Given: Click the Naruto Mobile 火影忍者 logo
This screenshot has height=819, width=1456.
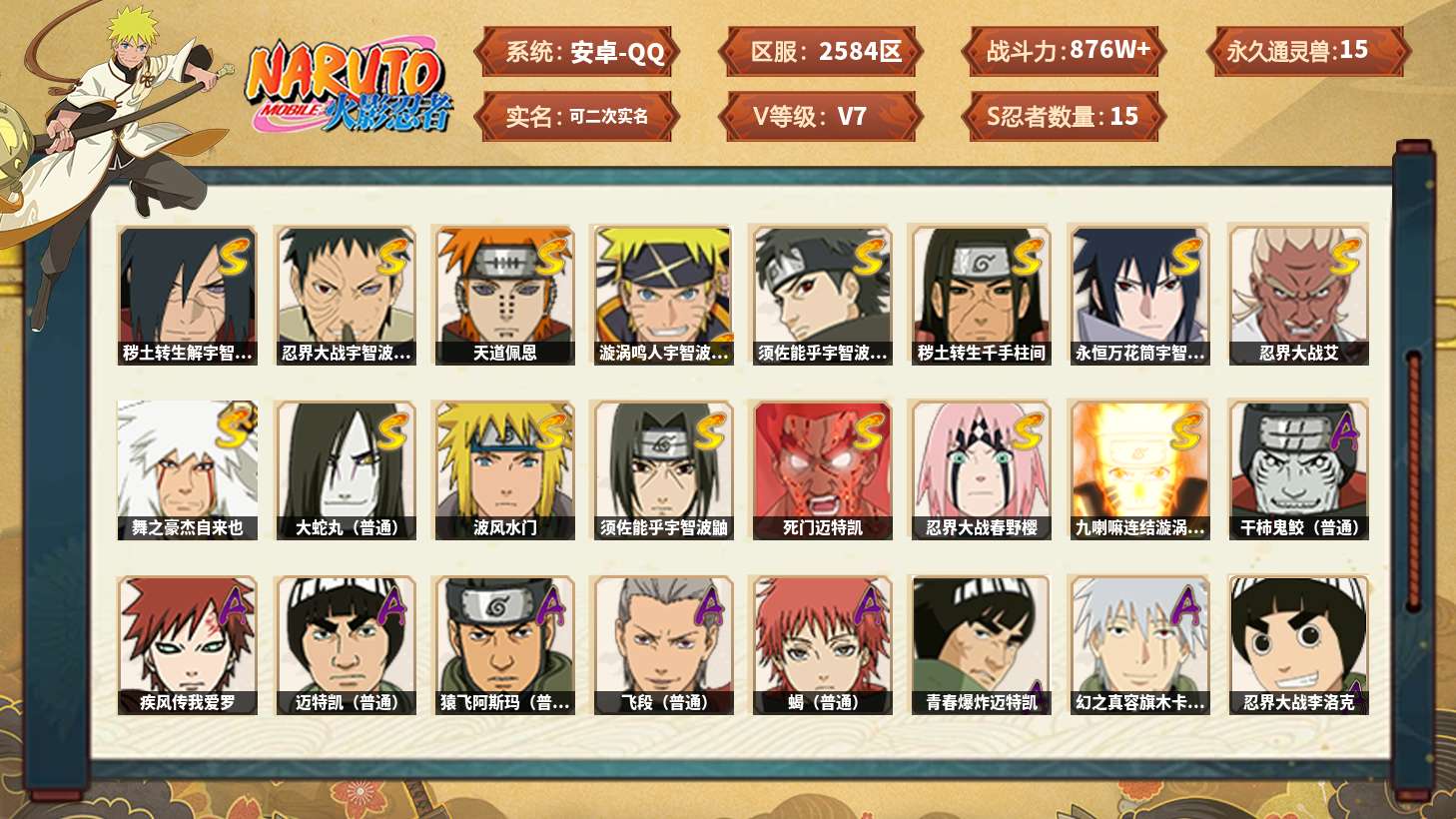Looking at the screenshot, I should coord(349,85).
